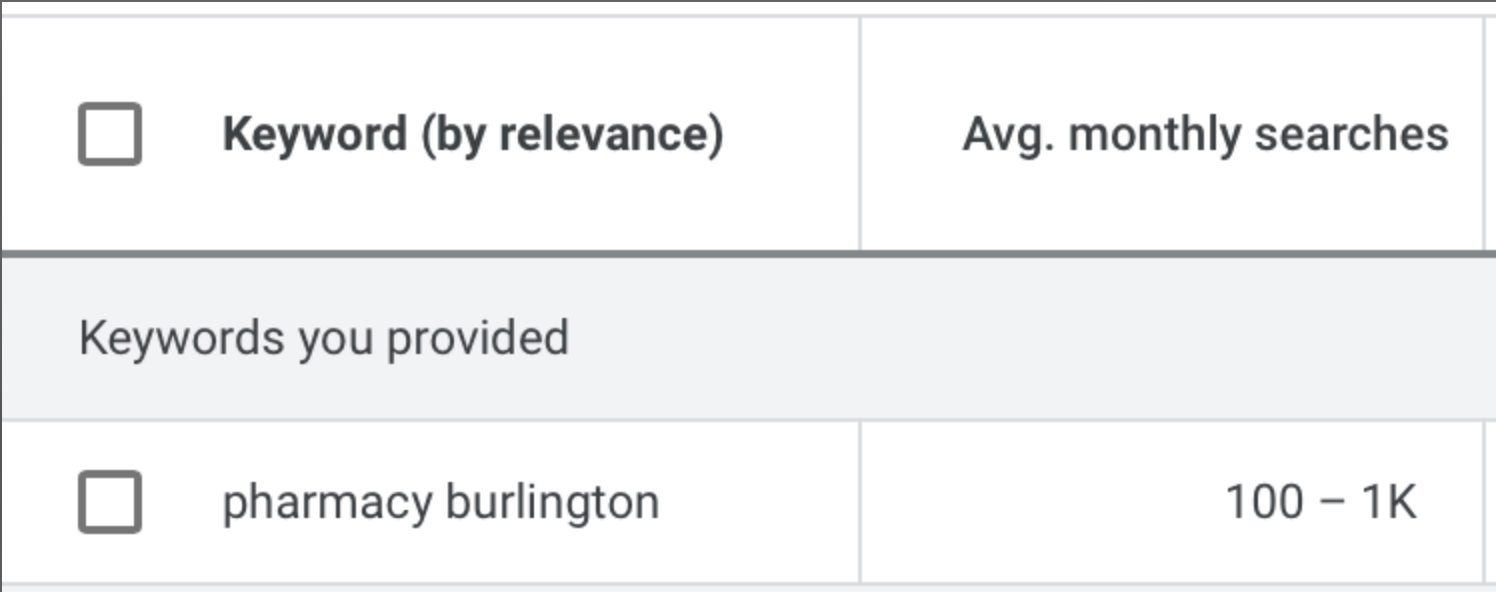Image resolution: width=1496 pixels, height=592 pixels.
Task: Tick the select-all checkbox in table header
Action: click(x=109, y=134)
